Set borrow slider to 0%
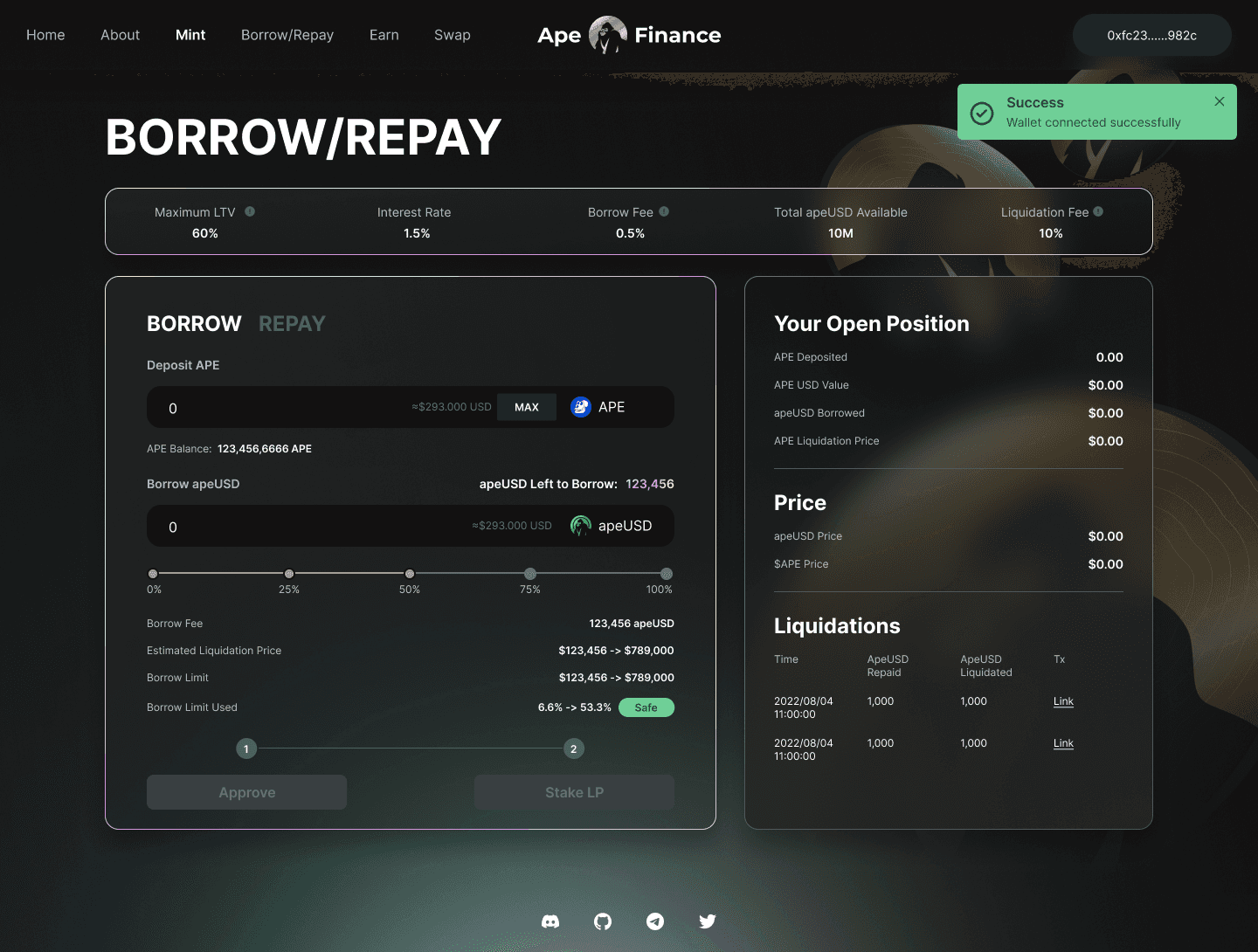This screenshot has width=1258, height=952. (153, 574)
